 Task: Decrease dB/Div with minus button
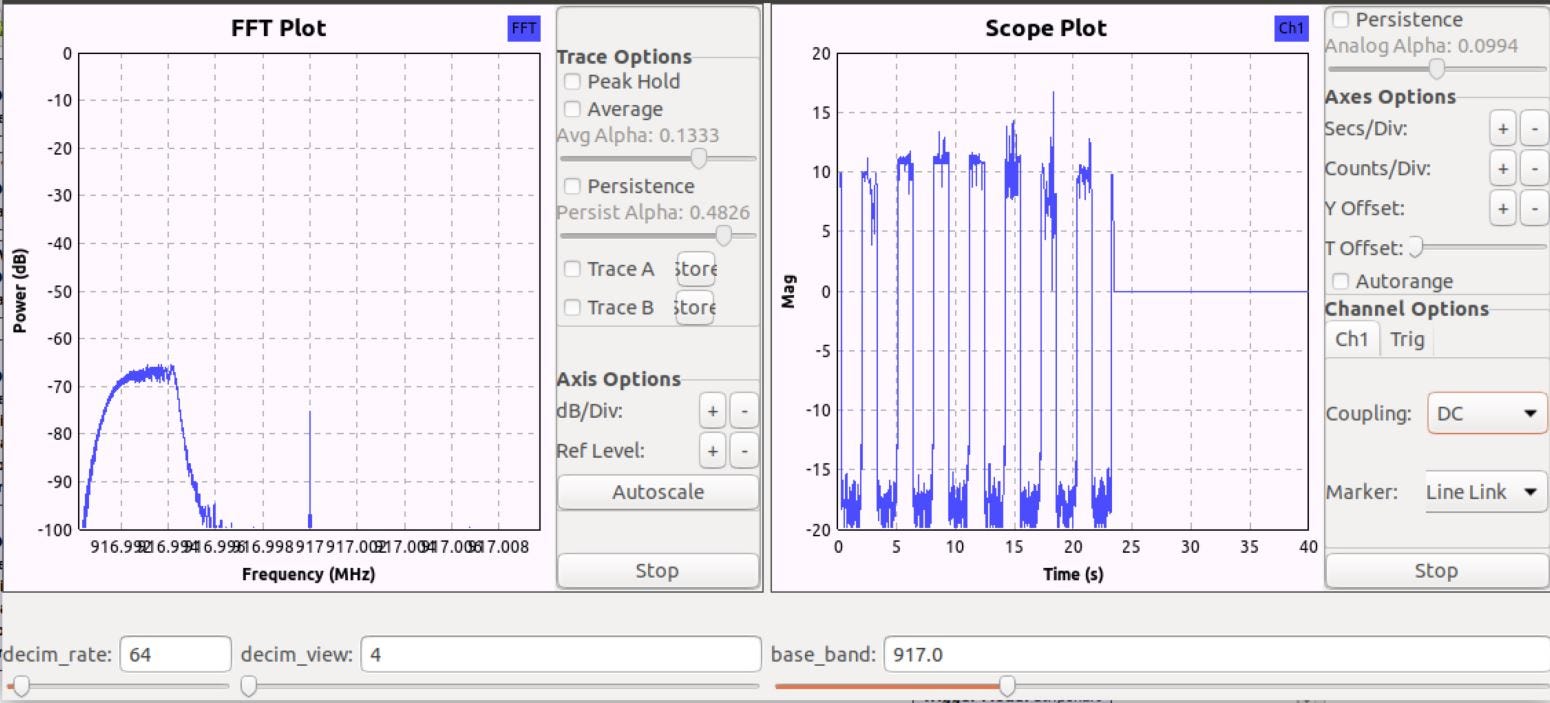743,410
